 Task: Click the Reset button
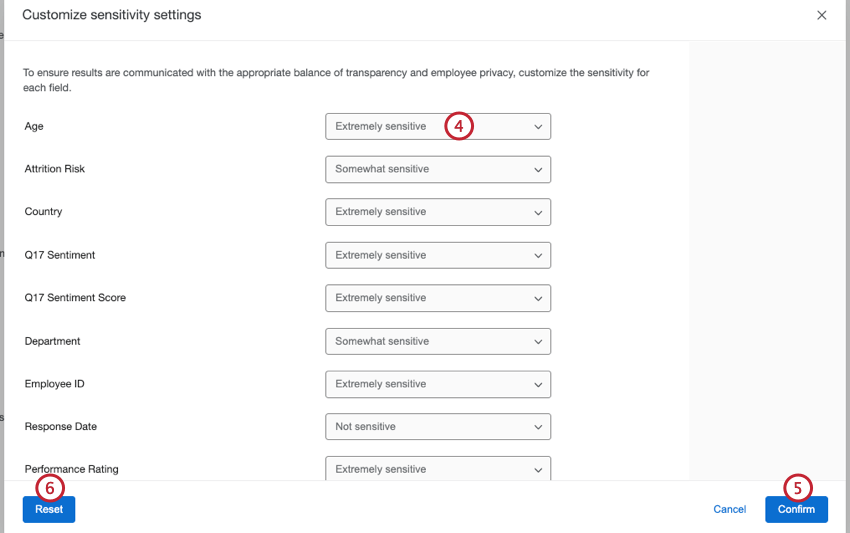coord(49,509)
